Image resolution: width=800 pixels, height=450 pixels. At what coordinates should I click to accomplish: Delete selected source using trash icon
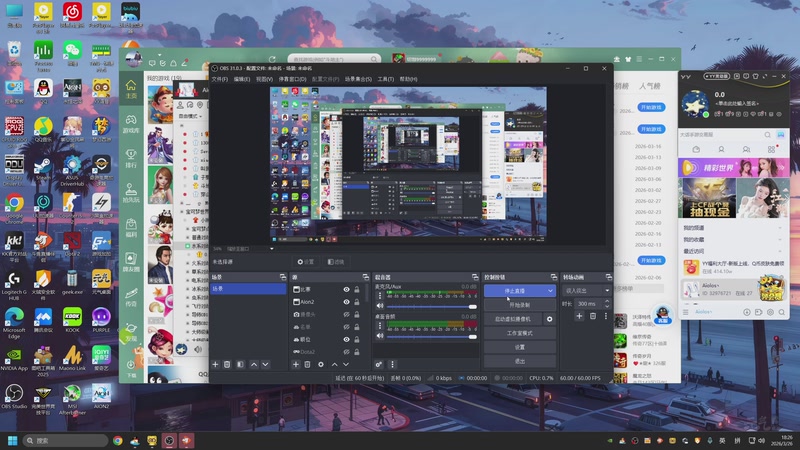(x=308, y=364)
